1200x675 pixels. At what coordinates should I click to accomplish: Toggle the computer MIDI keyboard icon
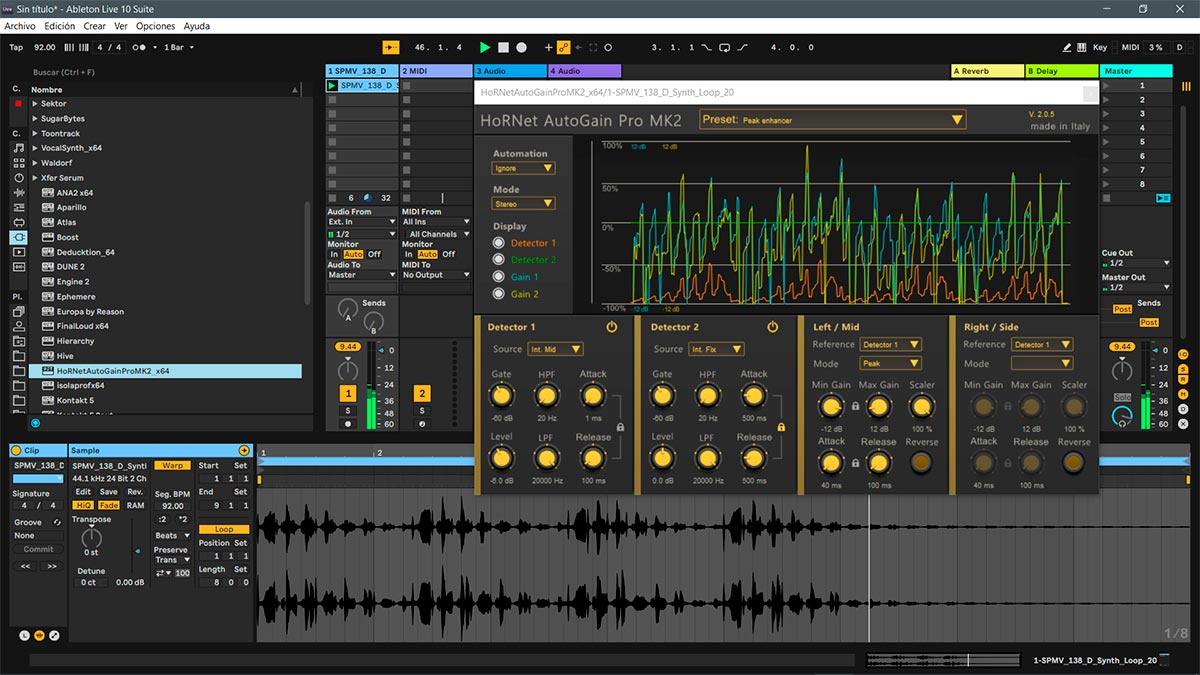tap(1081, 47)
